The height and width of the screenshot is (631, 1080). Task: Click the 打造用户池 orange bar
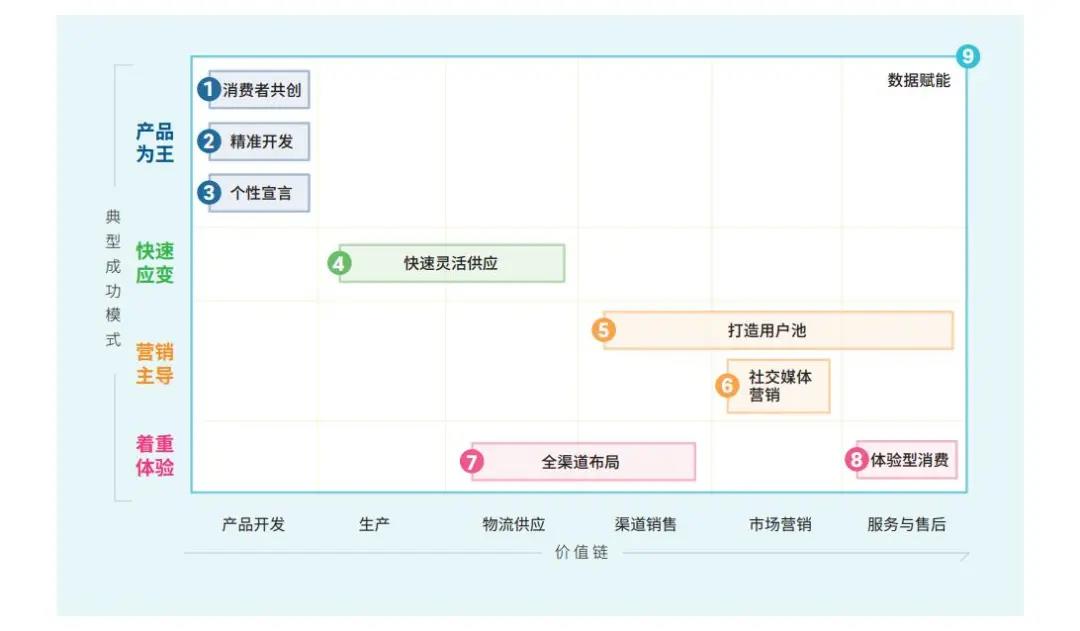780,330
